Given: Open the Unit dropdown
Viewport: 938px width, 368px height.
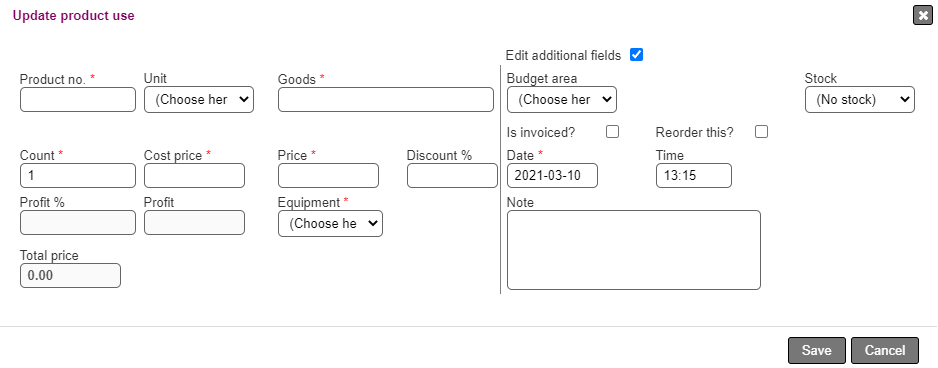Looking at the screenshot, I should 199,100.
